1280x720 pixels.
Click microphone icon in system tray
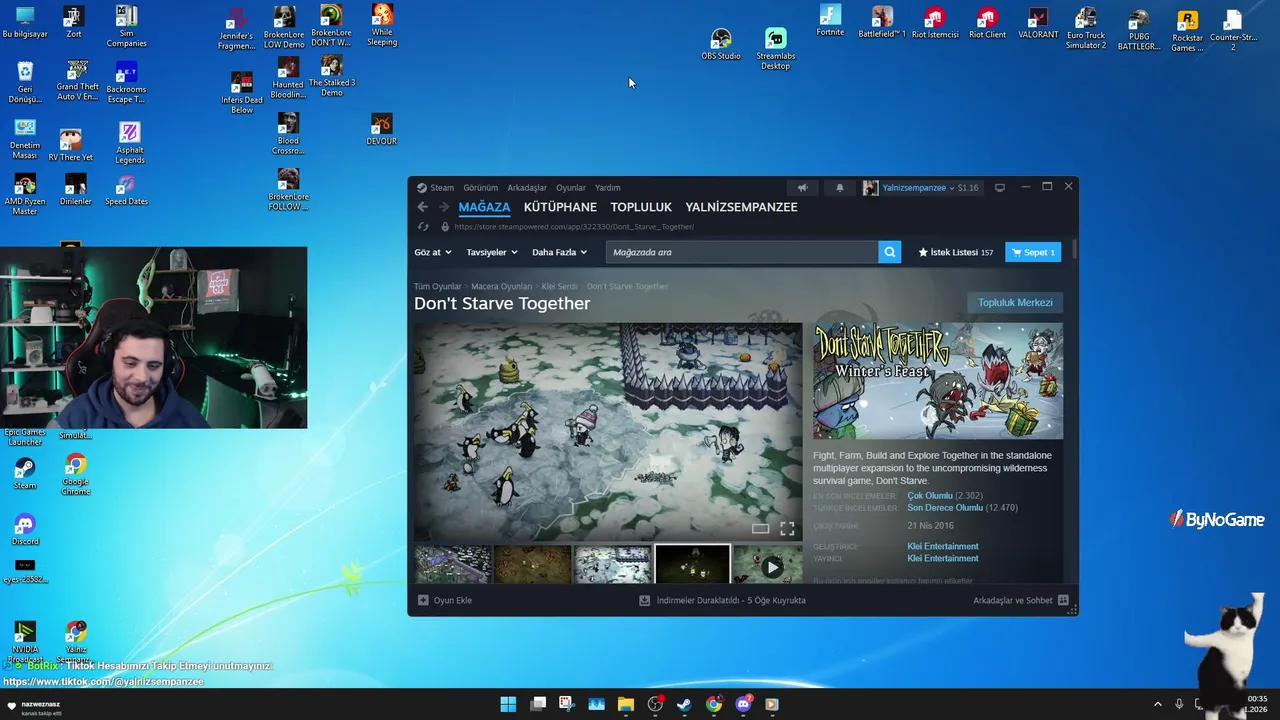tap(1179, 704)
